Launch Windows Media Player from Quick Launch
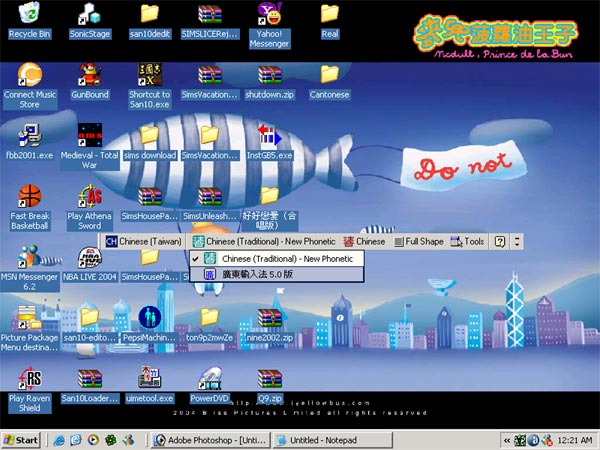This screenshot has width=600, height=450. (x=93, y=440)
